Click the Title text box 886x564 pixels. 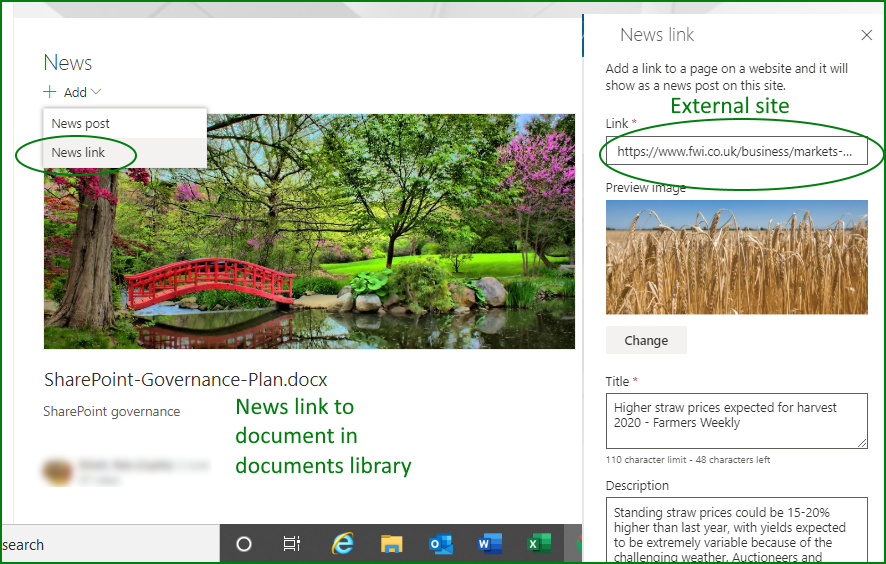[x=736, y=421]
